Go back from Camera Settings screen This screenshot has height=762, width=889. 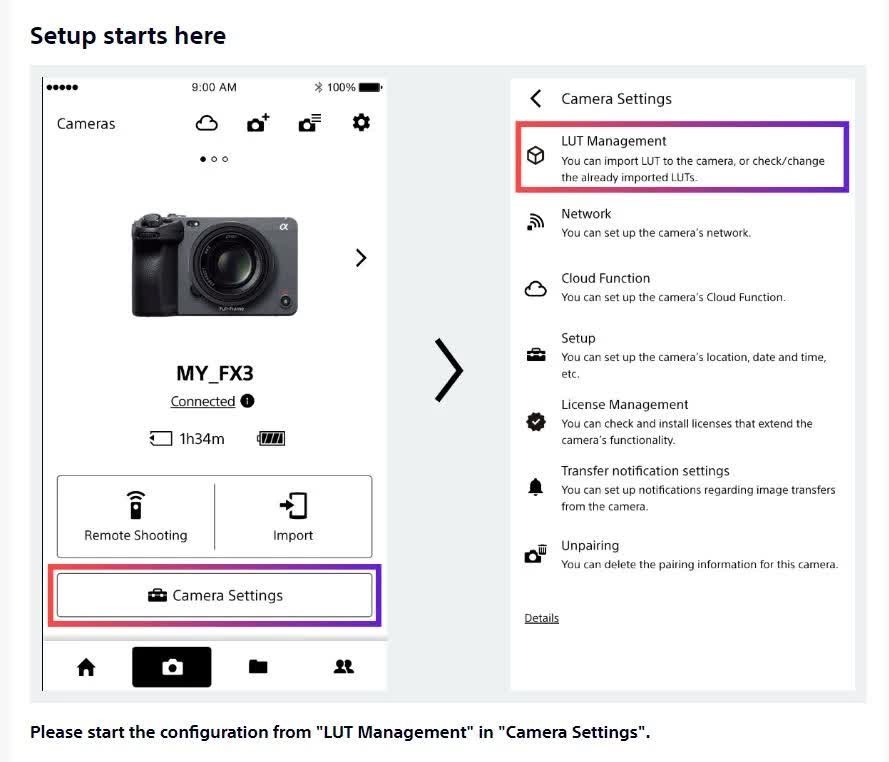tap(536, 99)
